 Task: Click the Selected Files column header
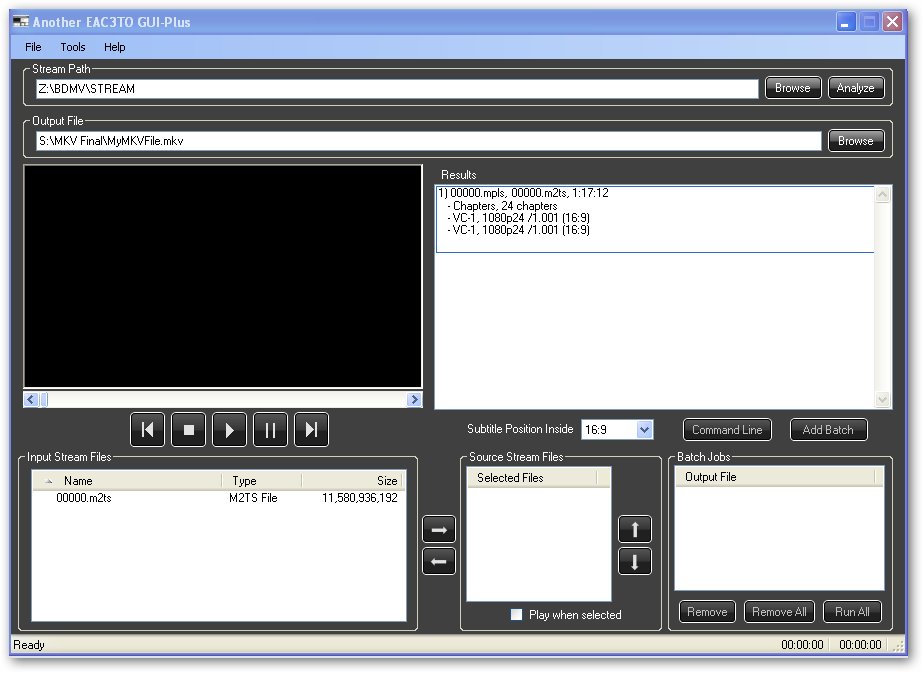click(x=532, y=478)
